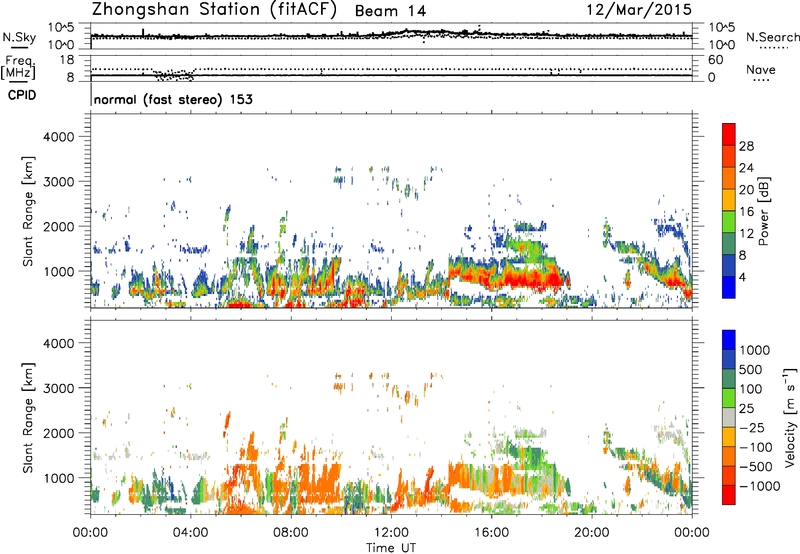Click the "28" power colorbar label
Image resolution: width=800 pixels, height=554 pixels.
point(746,146)
